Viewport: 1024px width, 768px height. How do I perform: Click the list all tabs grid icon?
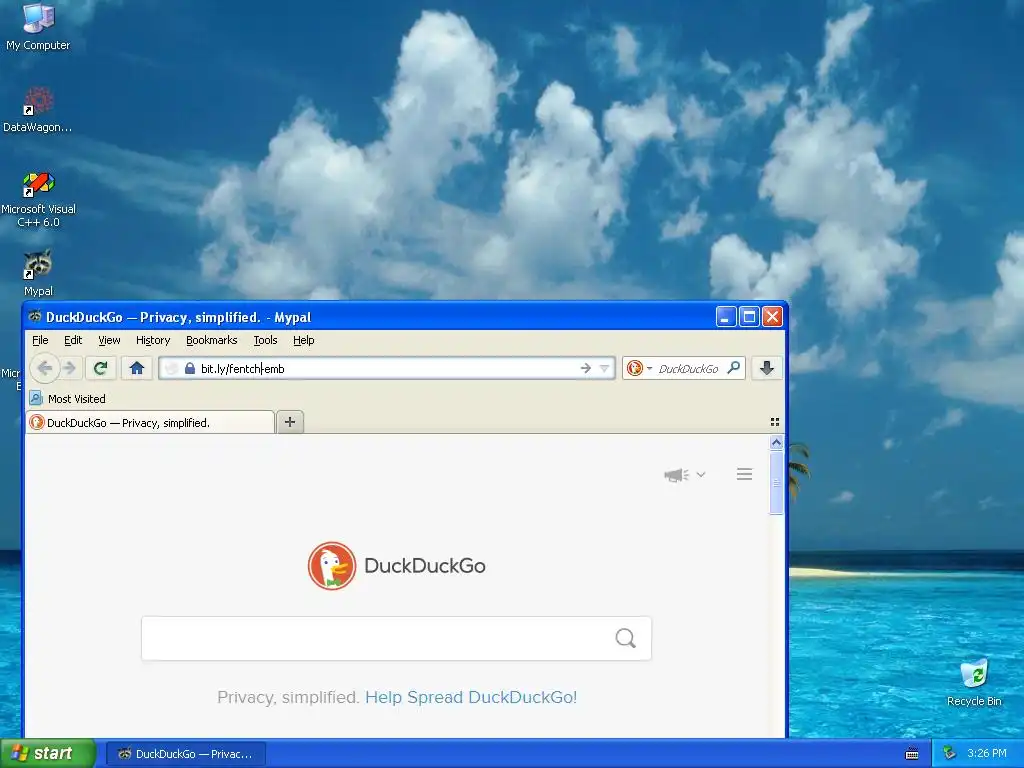tap(775, 422)
